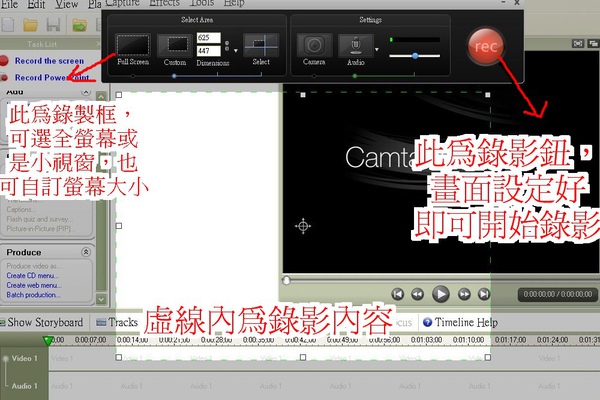Click Show Storyboard button
This screenshot has height=400, width=600.
(42, 322)
